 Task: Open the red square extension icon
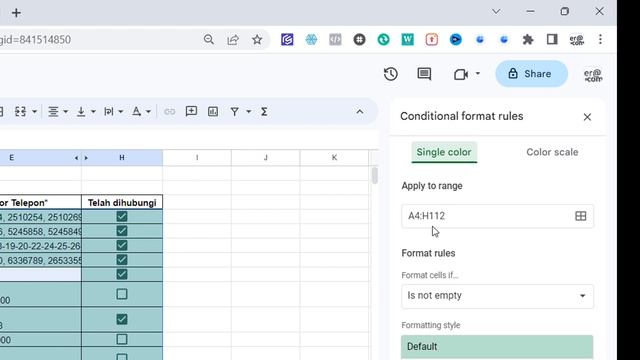pos(431,40)
